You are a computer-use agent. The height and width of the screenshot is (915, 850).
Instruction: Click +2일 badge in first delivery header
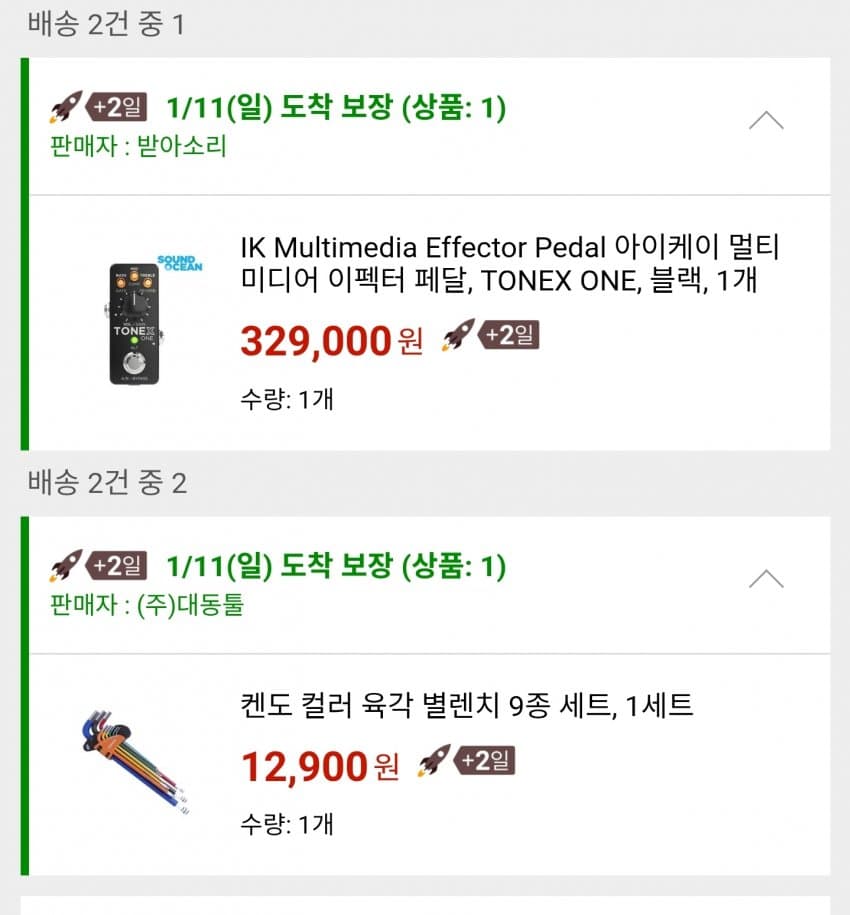coord(119,106)
